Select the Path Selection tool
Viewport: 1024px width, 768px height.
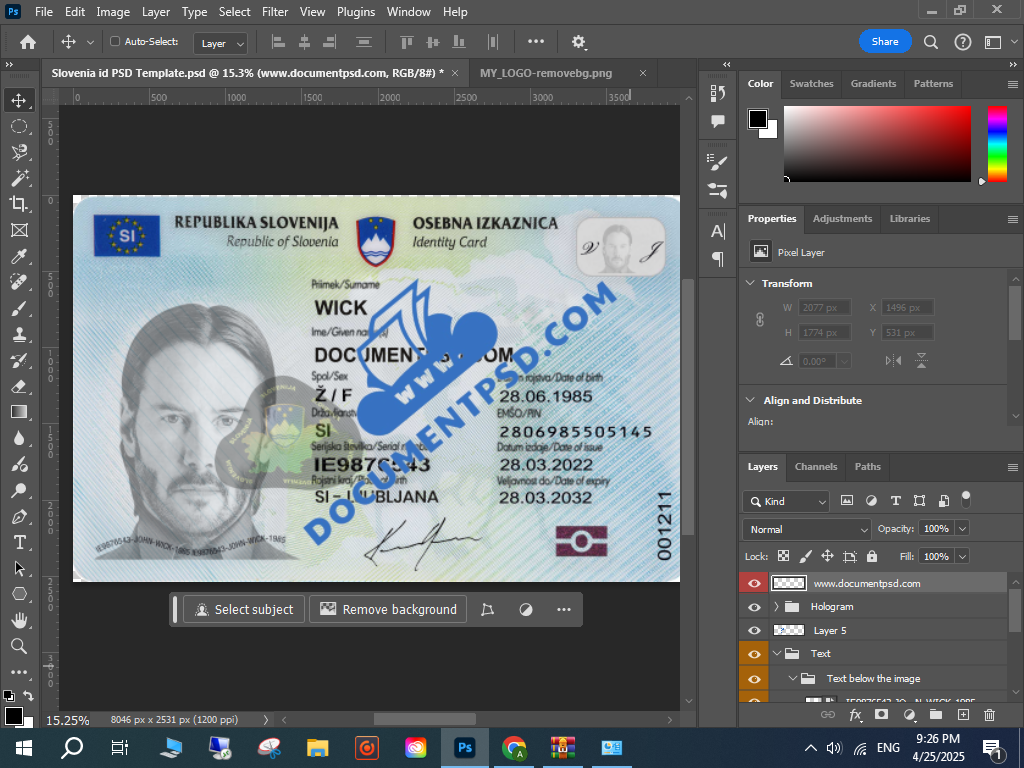click(x=19, y=568)
